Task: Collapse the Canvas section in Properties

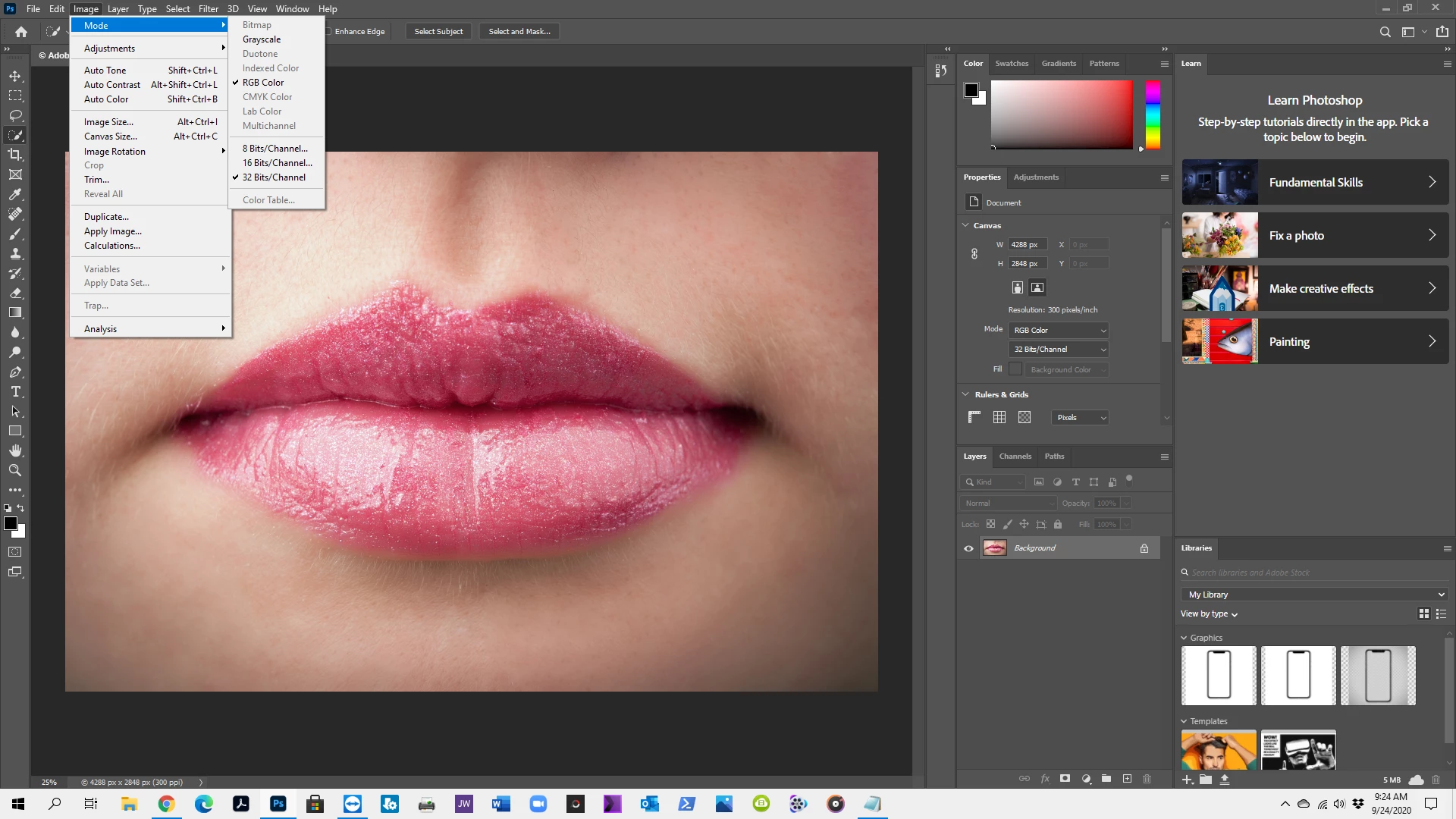Action: (965, 225)
